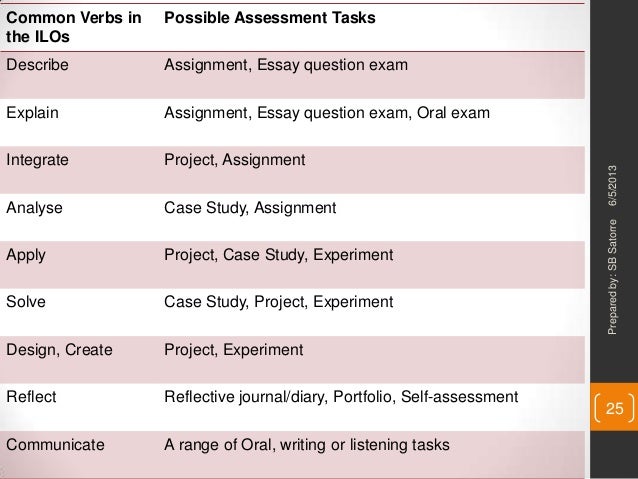Select the 'Communicate' verb cell

click(55, 444)
